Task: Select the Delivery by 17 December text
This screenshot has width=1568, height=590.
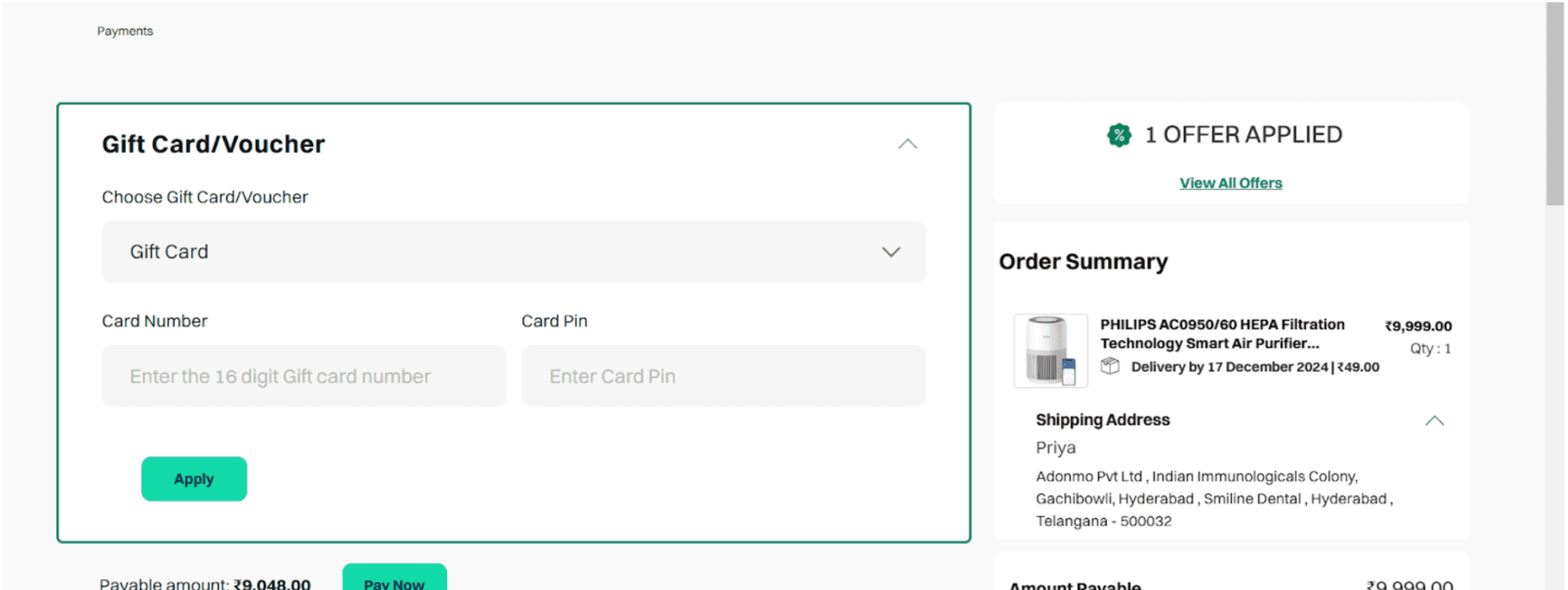Action: point(1229,367)
